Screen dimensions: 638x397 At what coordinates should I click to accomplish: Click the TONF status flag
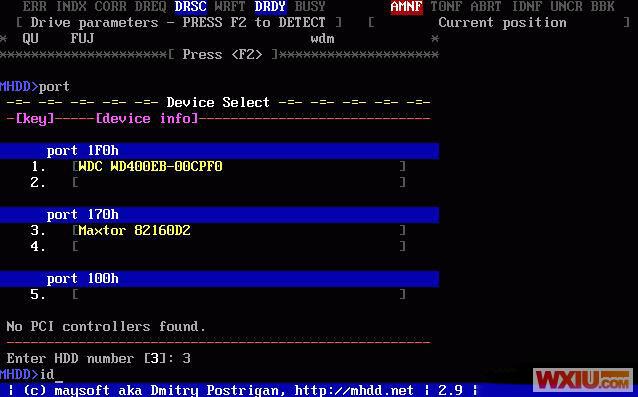[x=446, y=7]
